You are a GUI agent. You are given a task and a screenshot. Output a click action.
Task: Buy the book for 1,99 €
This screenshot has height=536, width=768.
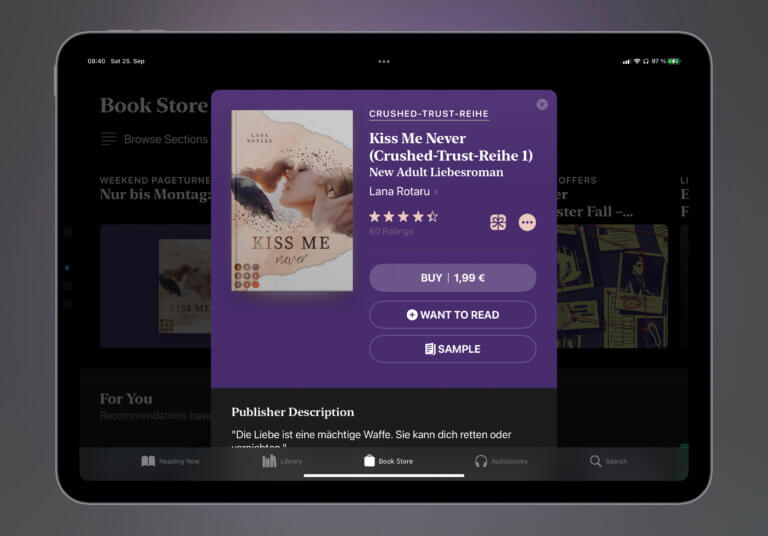452,278
